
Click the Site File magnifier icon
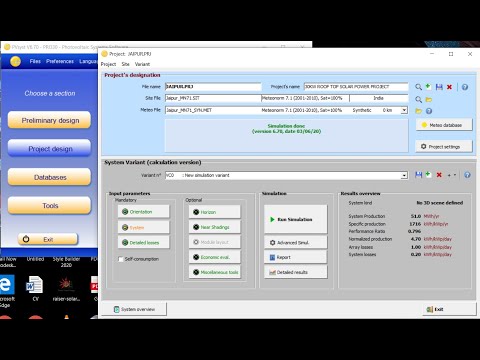(418, 99)
